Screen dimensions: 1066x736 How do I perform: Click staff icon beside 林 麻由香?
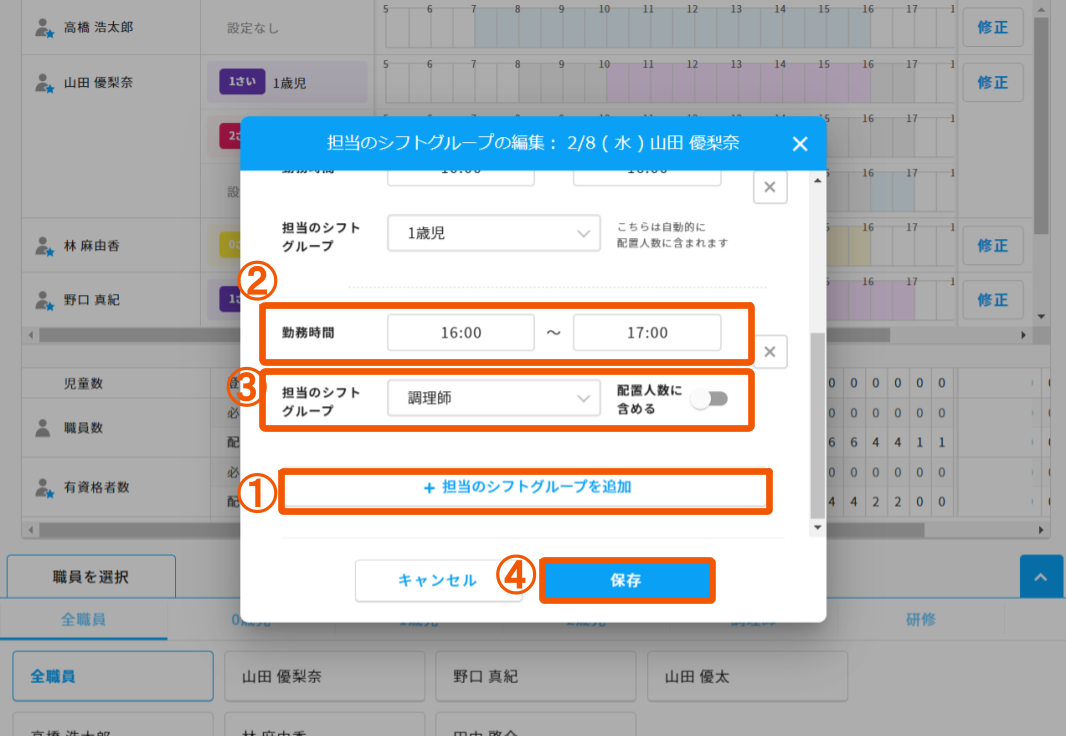pos(43,245)
